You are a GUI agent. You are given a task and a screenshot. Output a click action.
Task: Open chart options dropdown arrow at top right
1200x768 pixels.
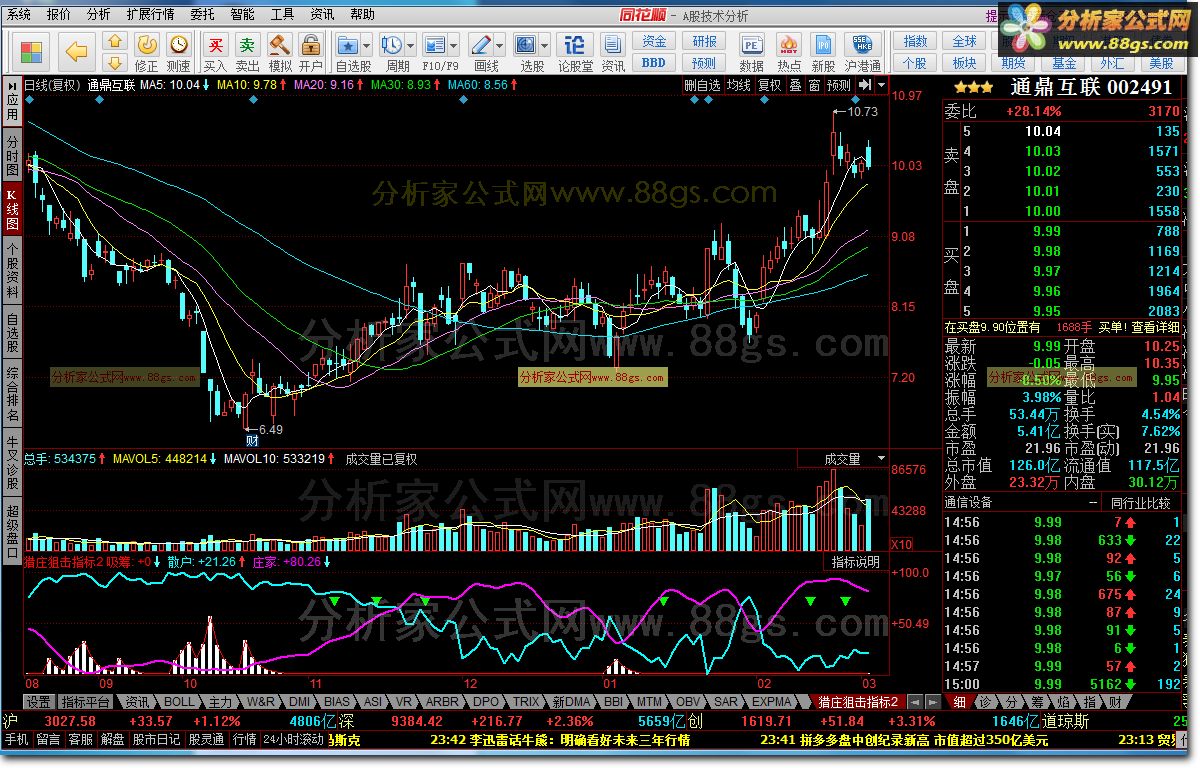[x=881, y=86]
